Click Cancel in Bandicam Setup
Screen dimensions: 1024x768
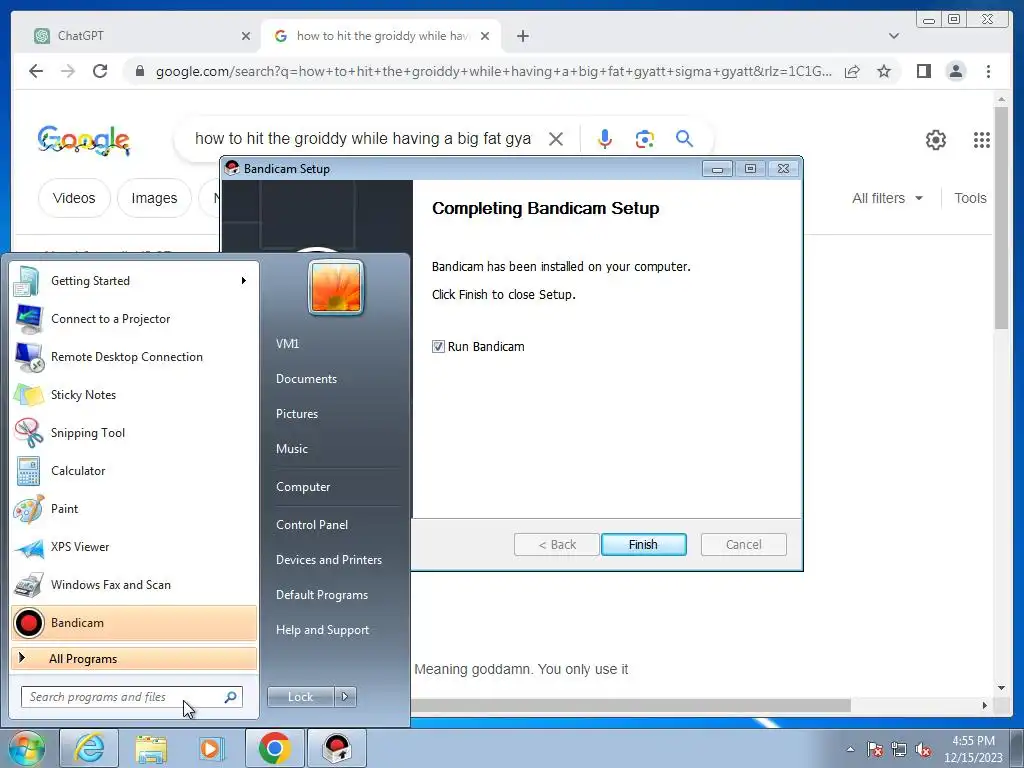tap(743, 545)
